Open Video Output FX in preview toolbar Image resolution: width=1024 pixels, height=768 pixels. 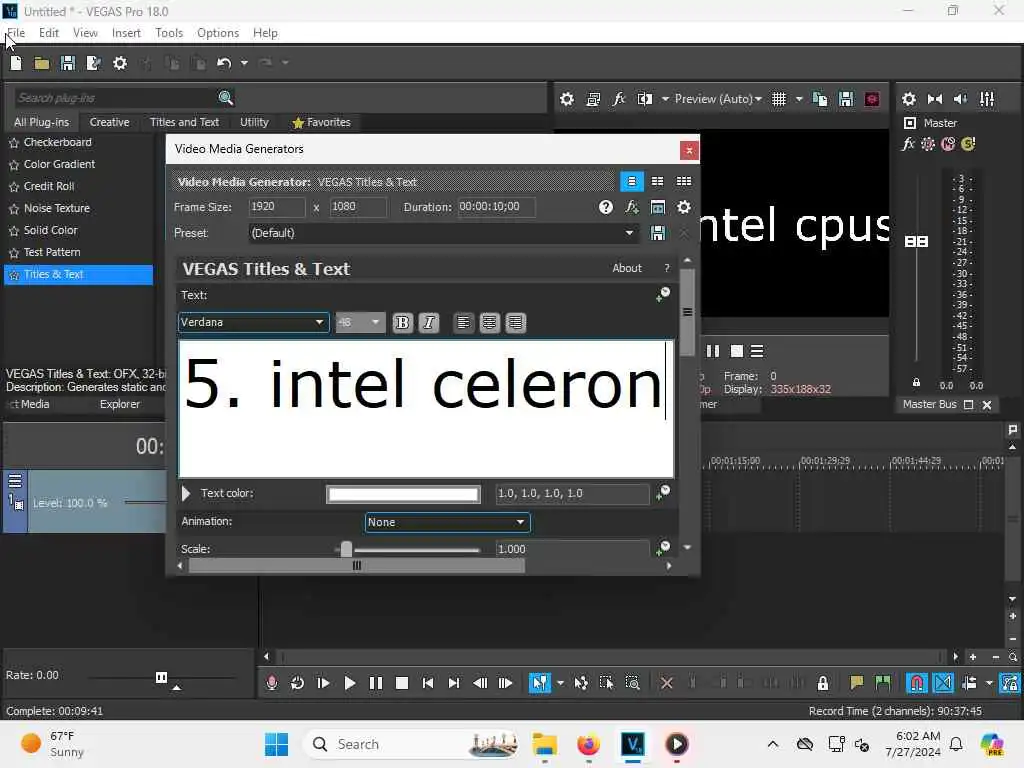pos(618,99)
